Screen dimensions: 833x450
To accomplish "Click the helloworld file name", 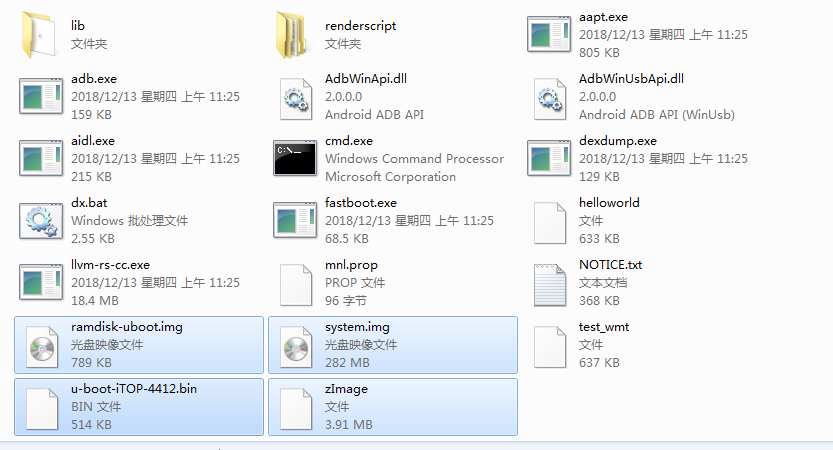I will pos(609,202).
